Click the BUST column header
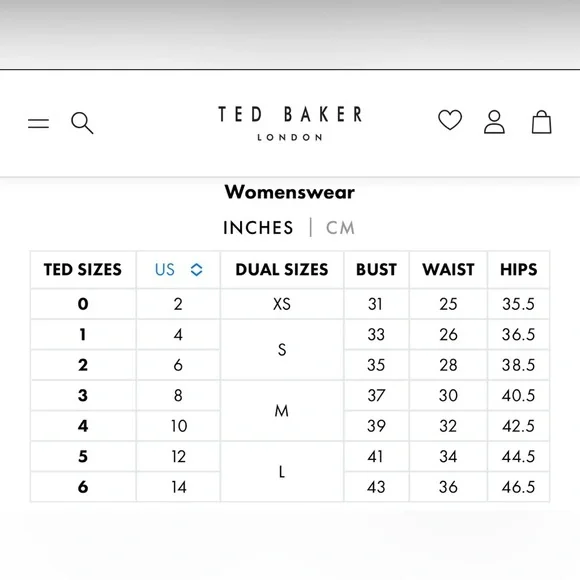 tap(376, 269)
